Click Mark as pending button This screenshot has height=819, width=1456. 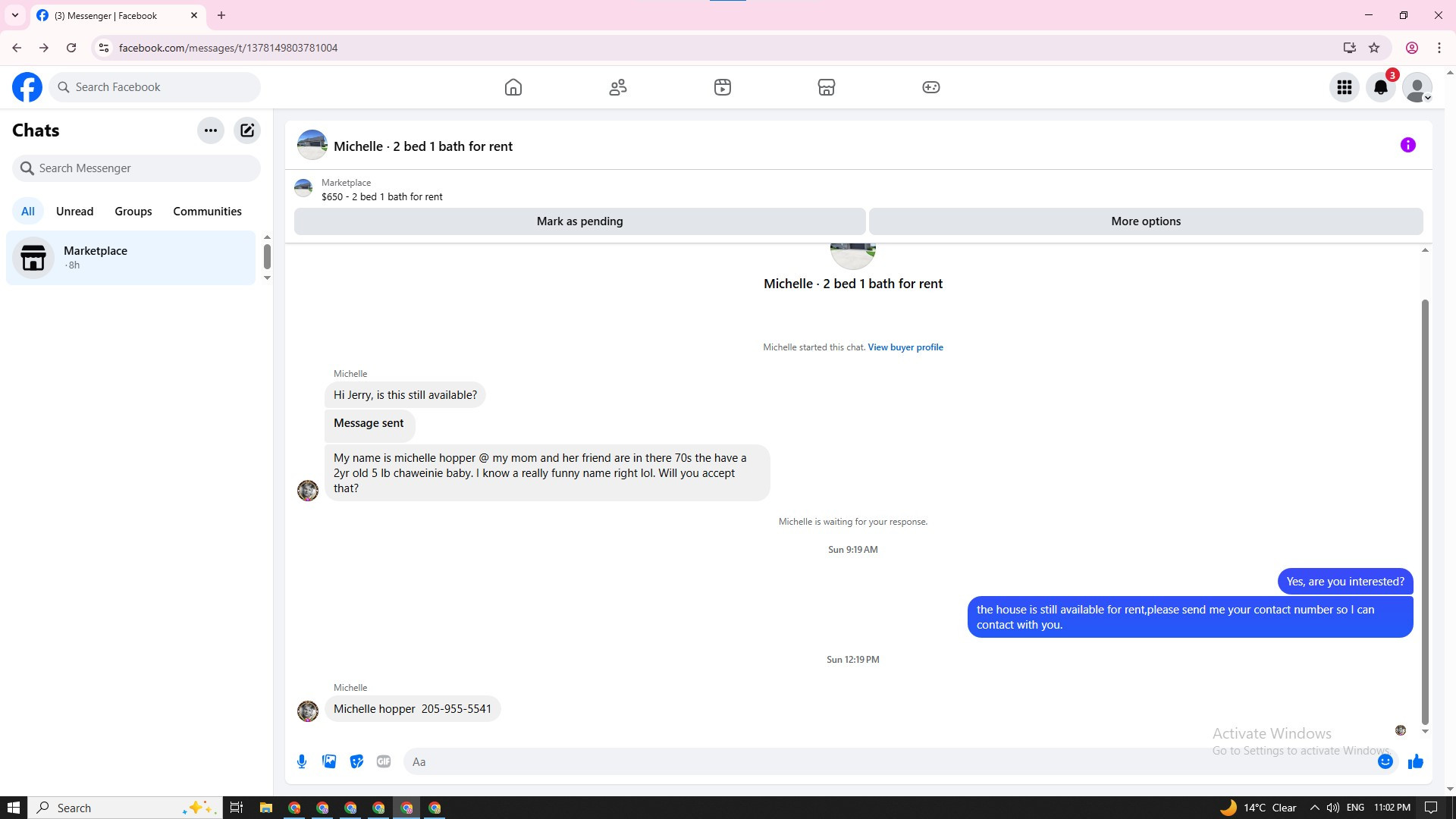pos(579,221)
